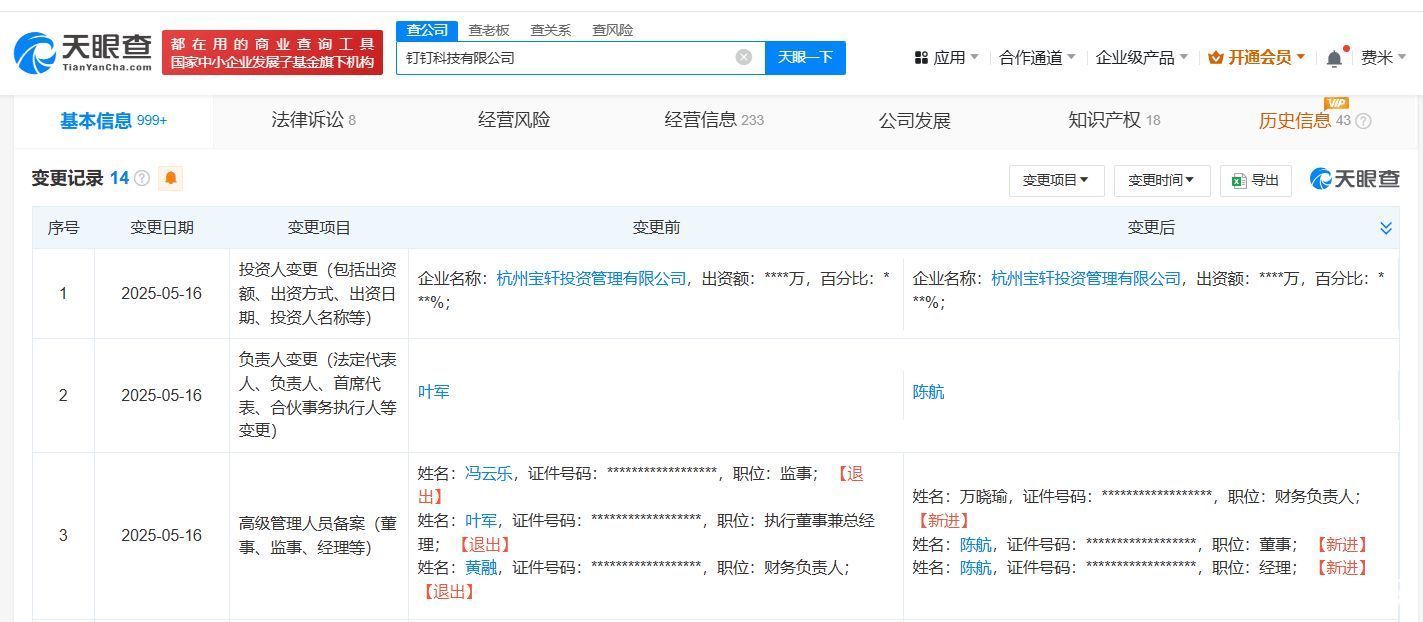Click the 负责人变更 item cell
Screen dimensions: 1423x622
click(319, 395)
